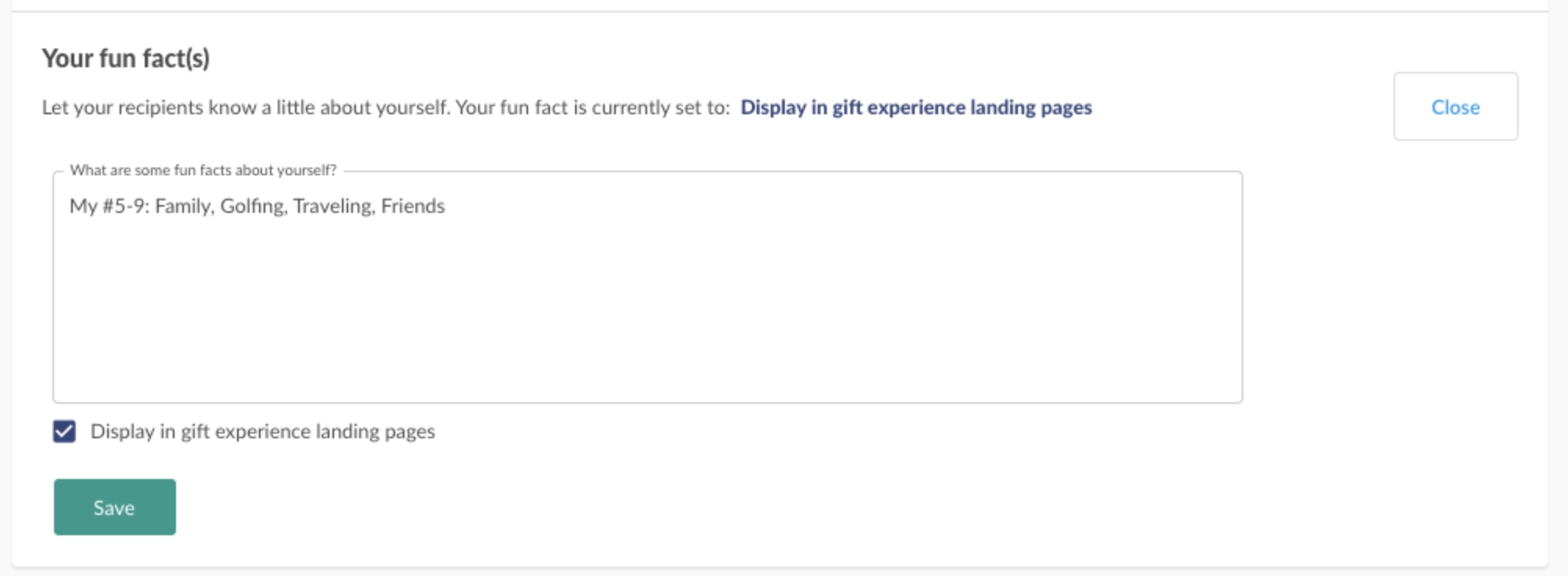Click the Close button
Image resolution: width=1568 pixels, height=576 pixels.
(1455, 107)
